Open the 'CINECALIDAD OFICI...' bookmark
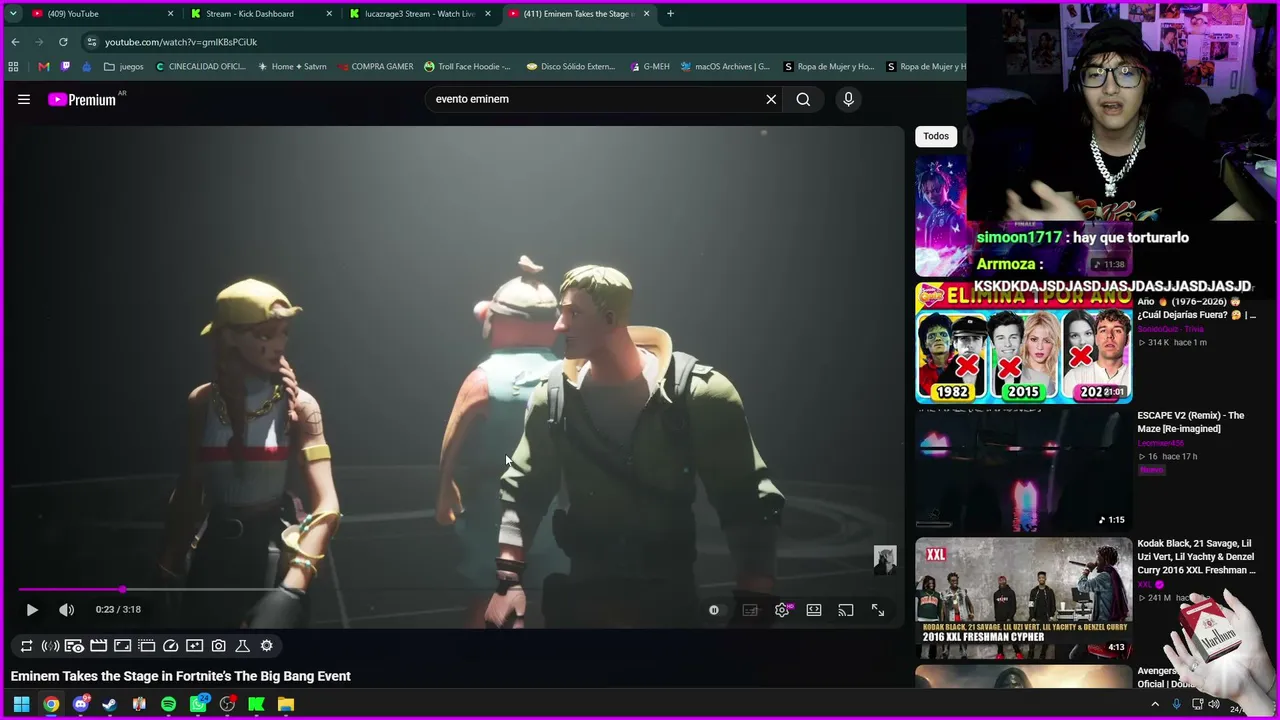Viewport: 1280px width, 720px height. (x=200, y=67)
